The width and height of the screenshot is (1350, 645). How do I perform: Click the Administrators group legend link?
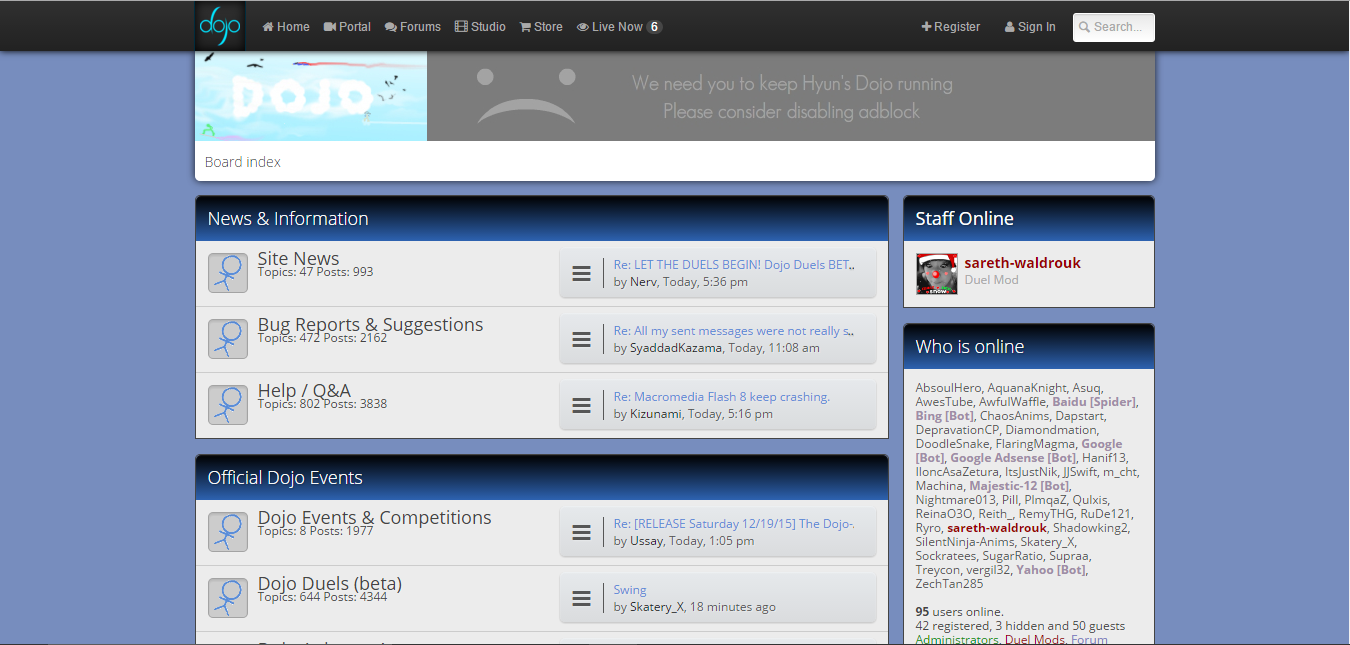(x=956, y=640)
